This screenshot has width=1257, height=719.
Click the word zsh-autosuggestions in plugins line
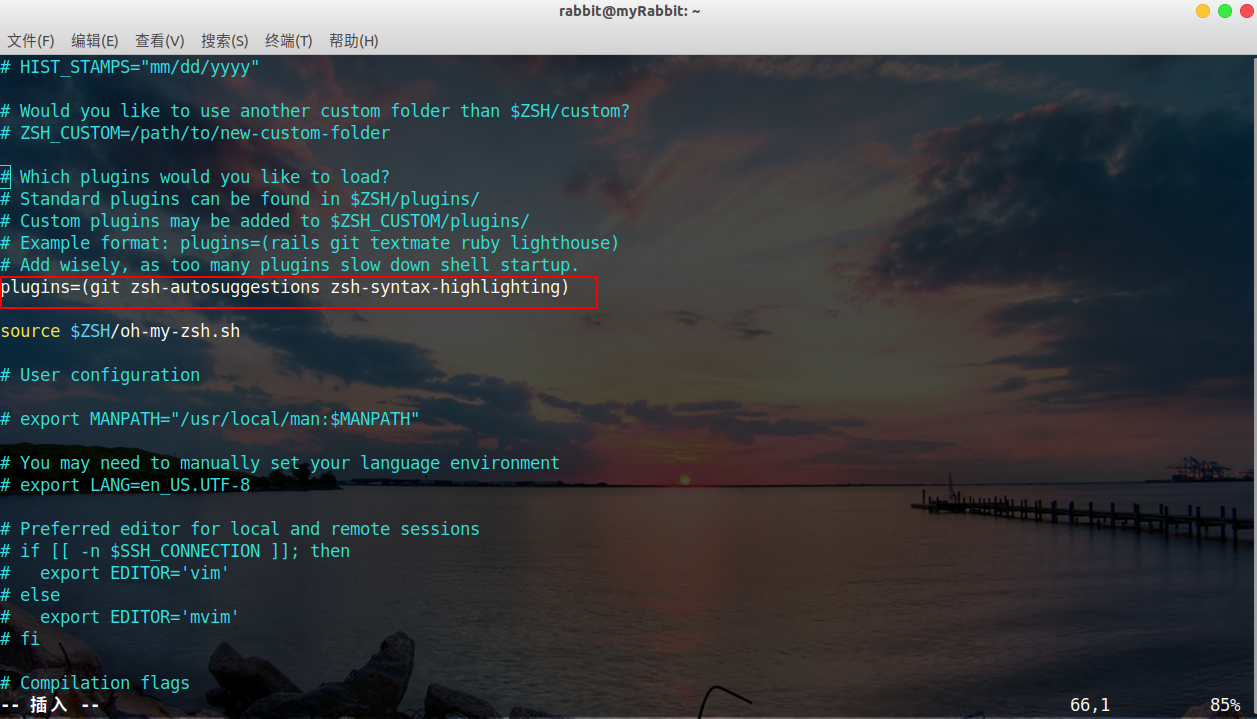point(225,288)
